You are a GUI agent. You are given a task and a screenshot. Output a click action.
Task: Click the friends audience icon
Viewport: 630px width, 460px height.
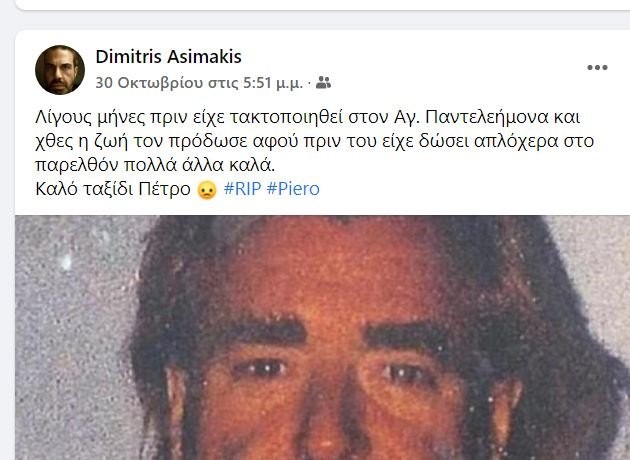(x=323, y=83)
